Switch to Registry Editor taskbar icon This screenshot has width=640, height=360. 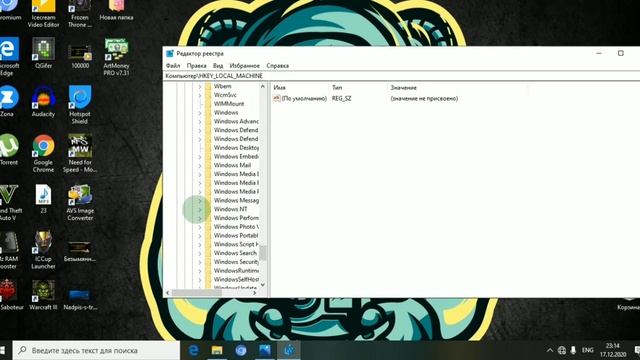coord(289,350)
